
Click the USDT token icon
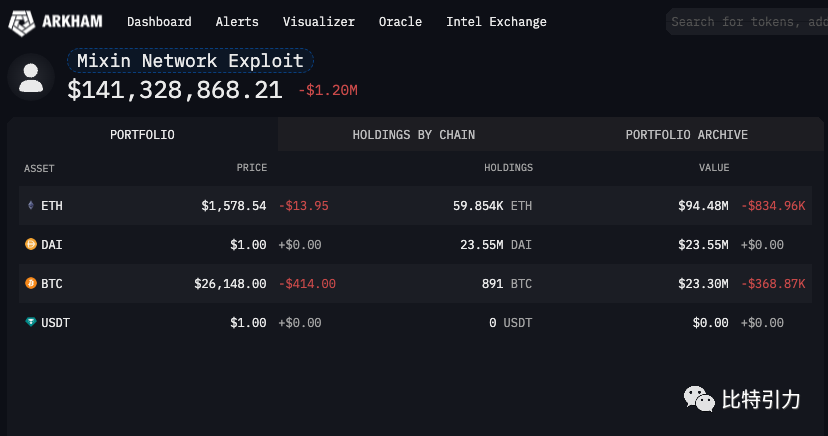(30, 323)
